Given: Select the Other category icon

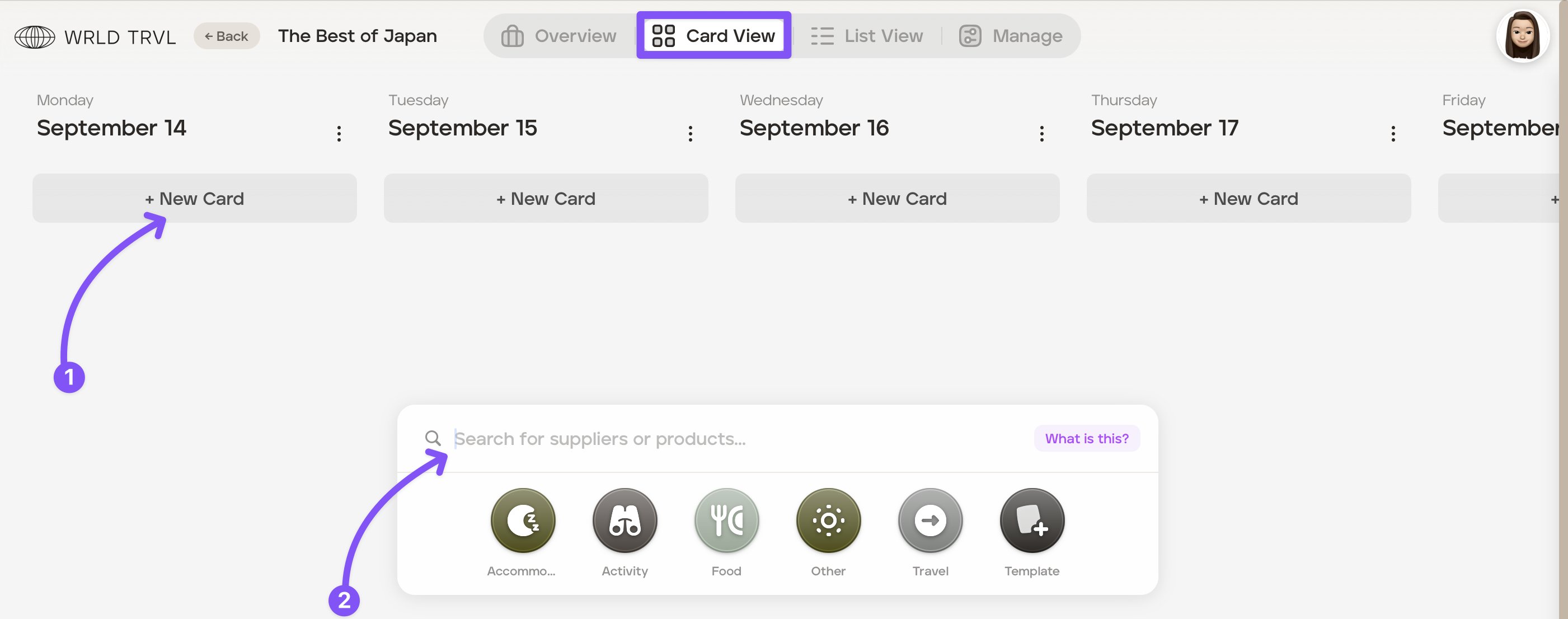Looking at the screenshot, I should click(x=828, y=520).
